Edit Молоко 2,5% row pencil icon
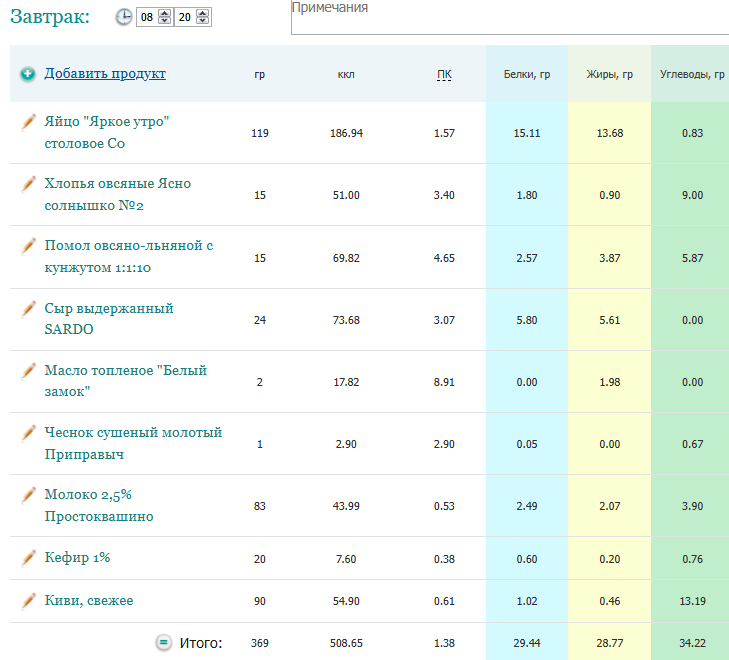The width and height of the screenshot is (729, 660). (x=28, y=495)
